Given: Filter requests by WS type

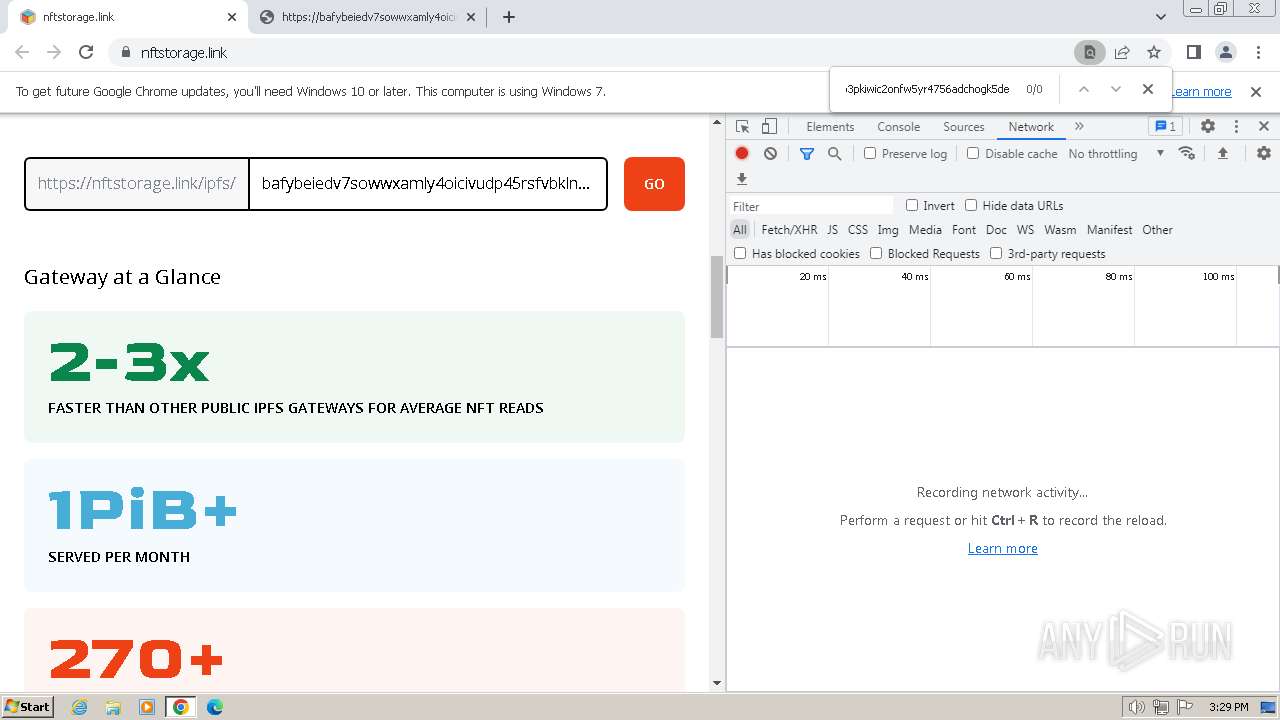Looking at the screenshot, I should (x=1025, y=230).
